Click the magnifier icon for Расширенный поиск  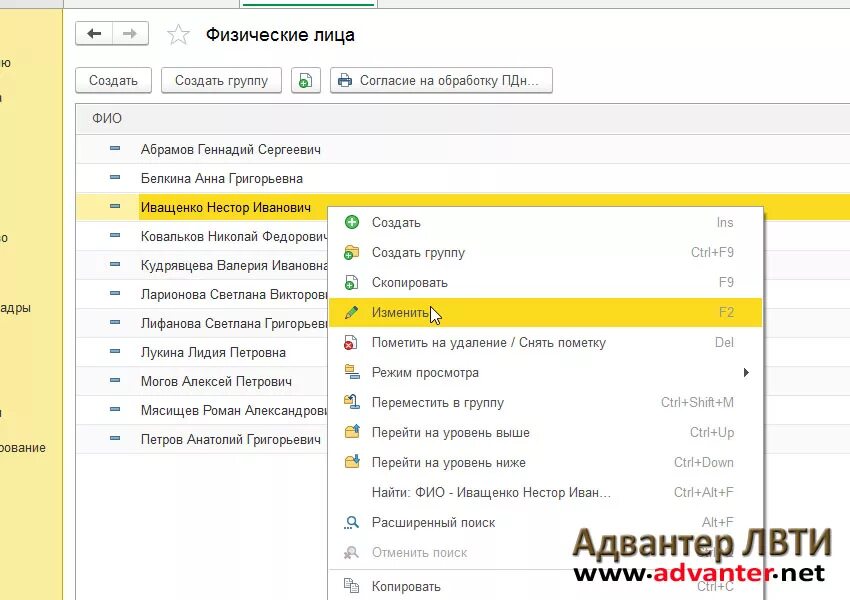pos(352,522)
